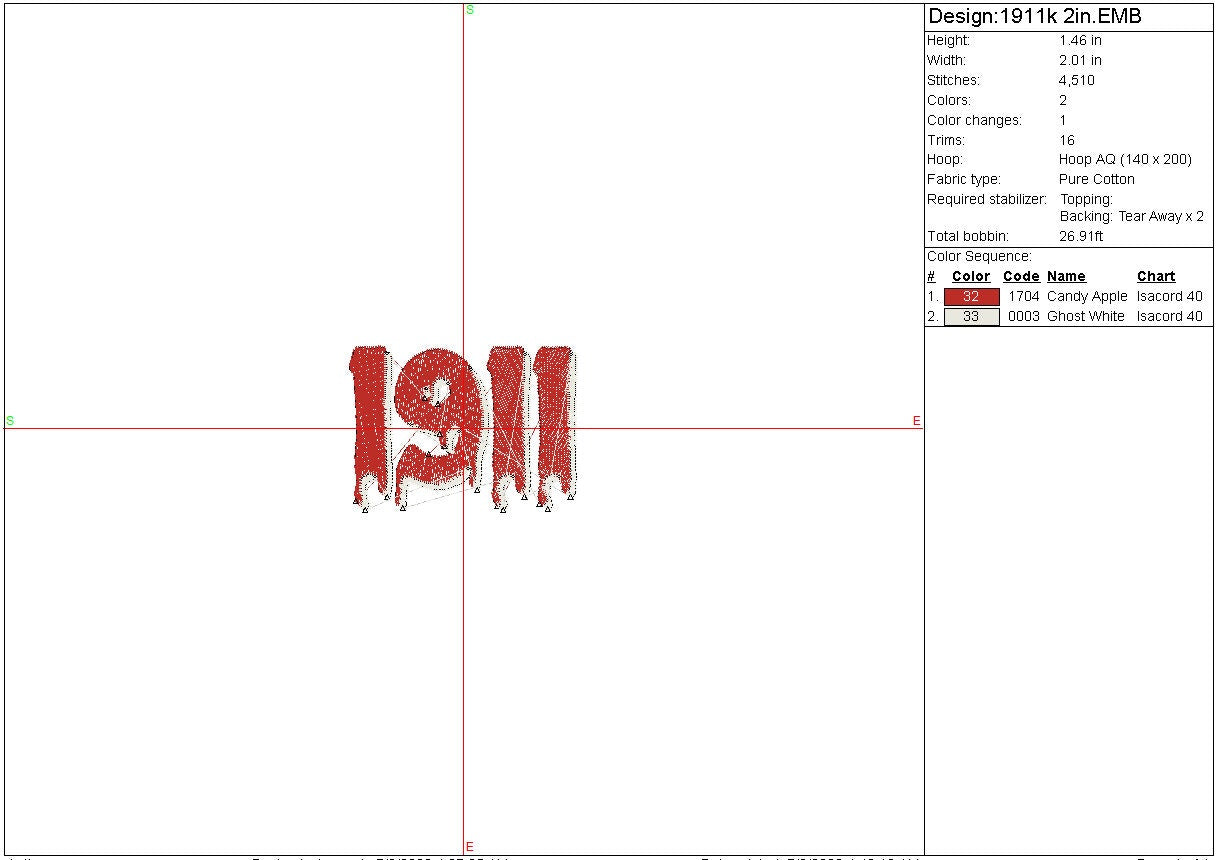1220x860 pixels.
Task: Click the last digit 1 of the design
Action: point(556,420)
